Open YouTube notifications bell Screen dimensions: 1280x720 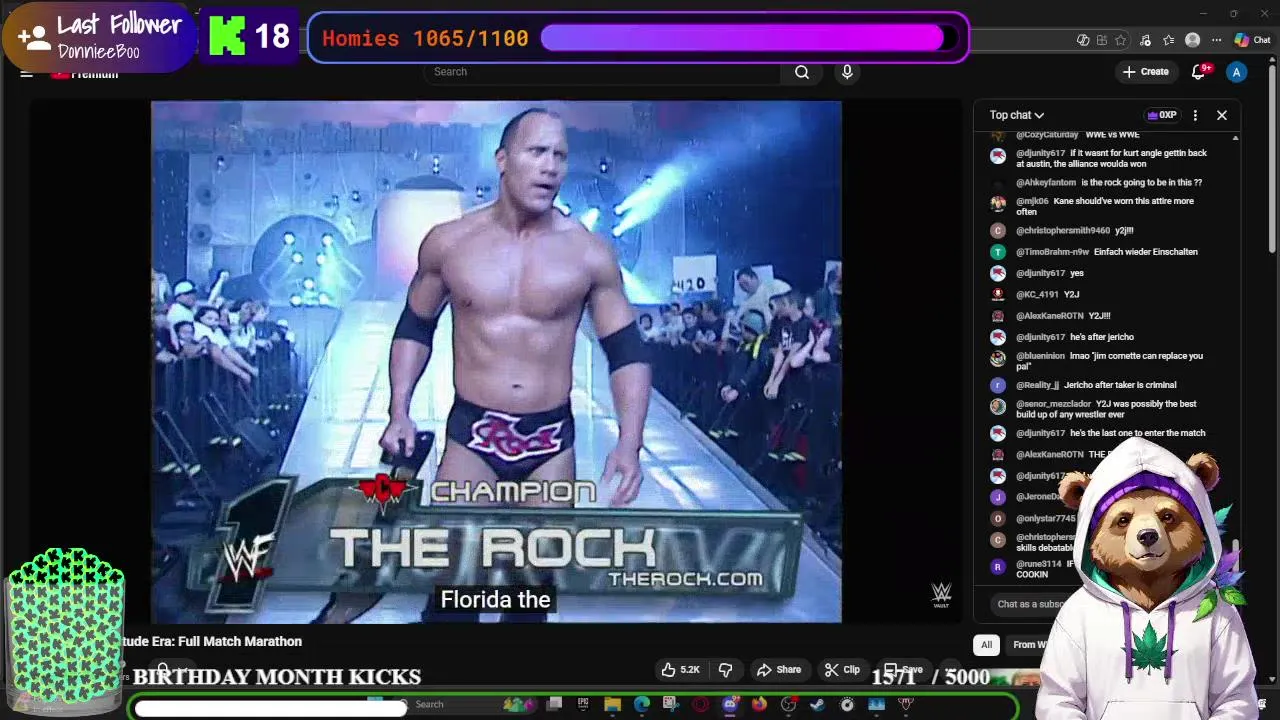click(x=1199, y=72)
